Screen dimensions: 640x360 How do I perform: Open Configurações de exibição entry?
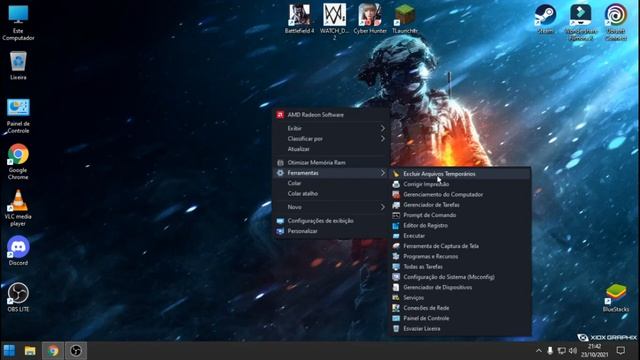pyautogui.click(x=331, y=220)
